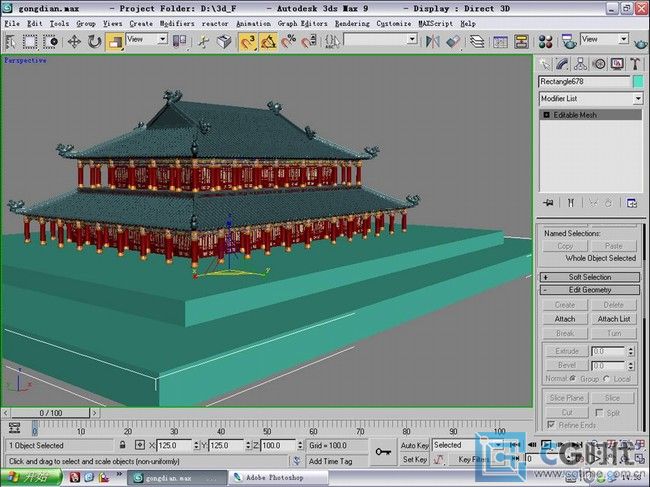The image size is (650, 487).
Task: Click the Pin Stack icon
Action: [548, 203]
